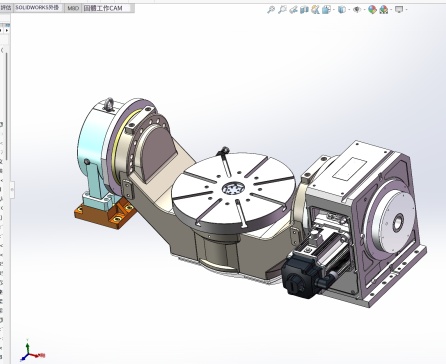Select the Previous View icon

pyautogui.click(x=293, y=10)
